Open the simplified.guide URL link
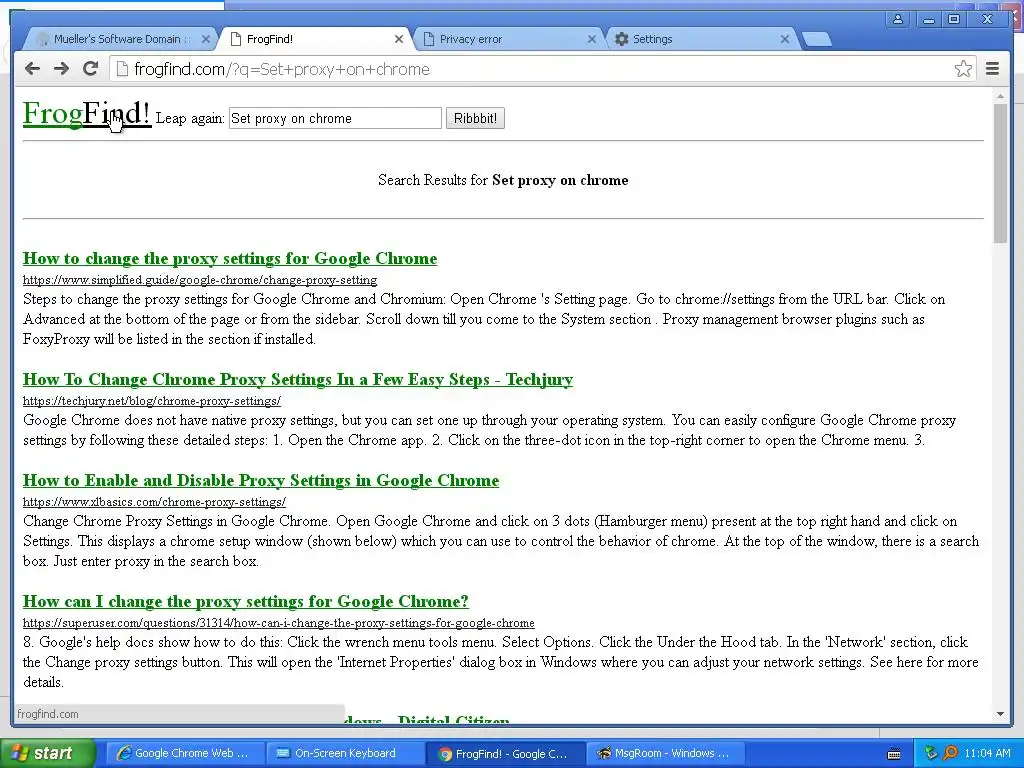The width and height of the screenshot is (1024, 768). pyautogui.click(x=200, y=280)
